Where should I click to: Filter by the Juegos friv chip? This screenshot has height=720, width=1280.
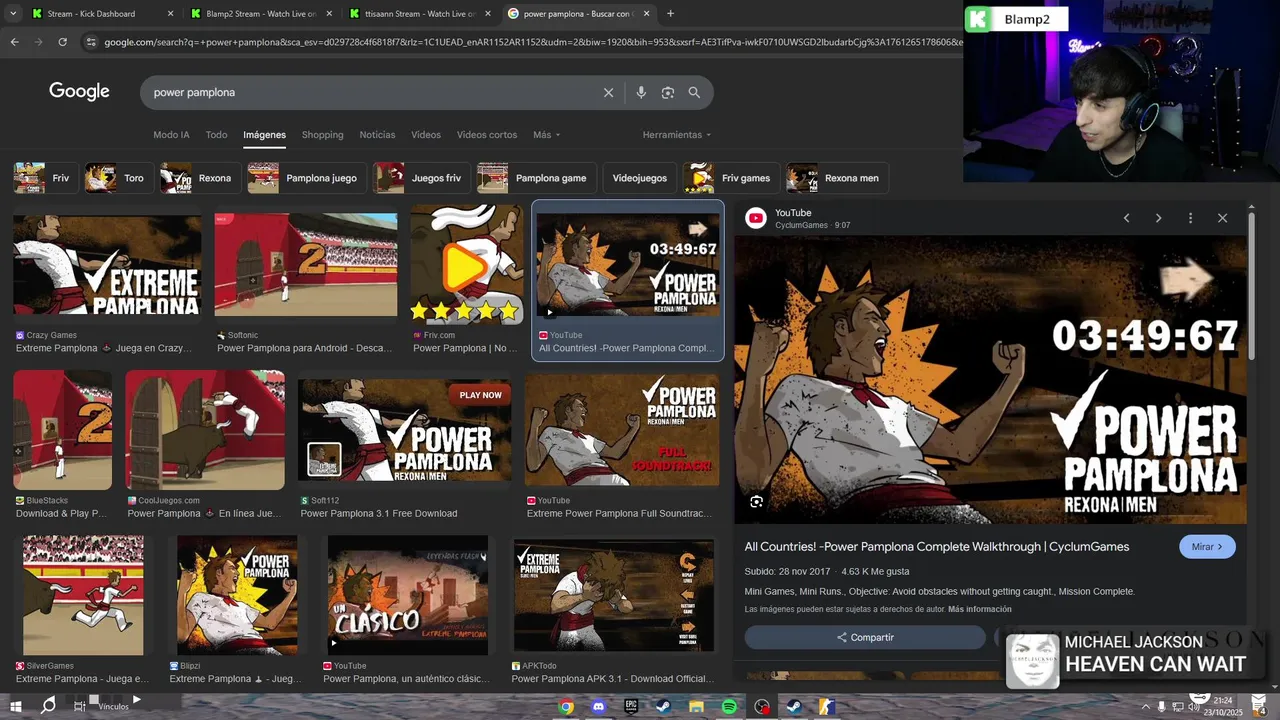[422, 178]
